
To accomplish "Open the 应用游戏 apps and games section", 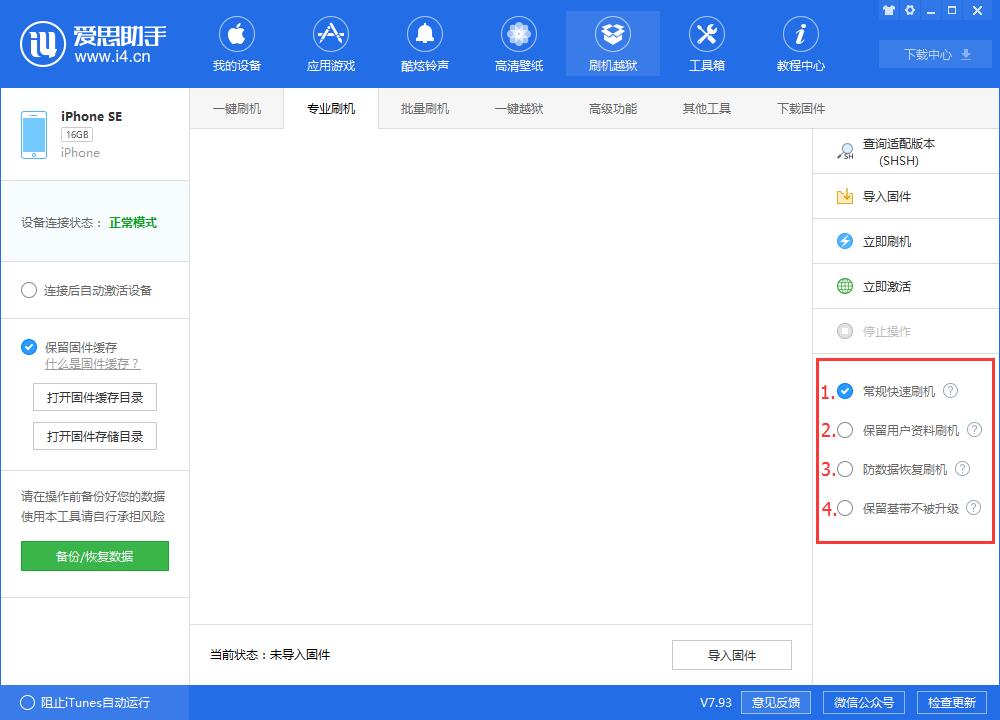I will [x=330, y=45].
